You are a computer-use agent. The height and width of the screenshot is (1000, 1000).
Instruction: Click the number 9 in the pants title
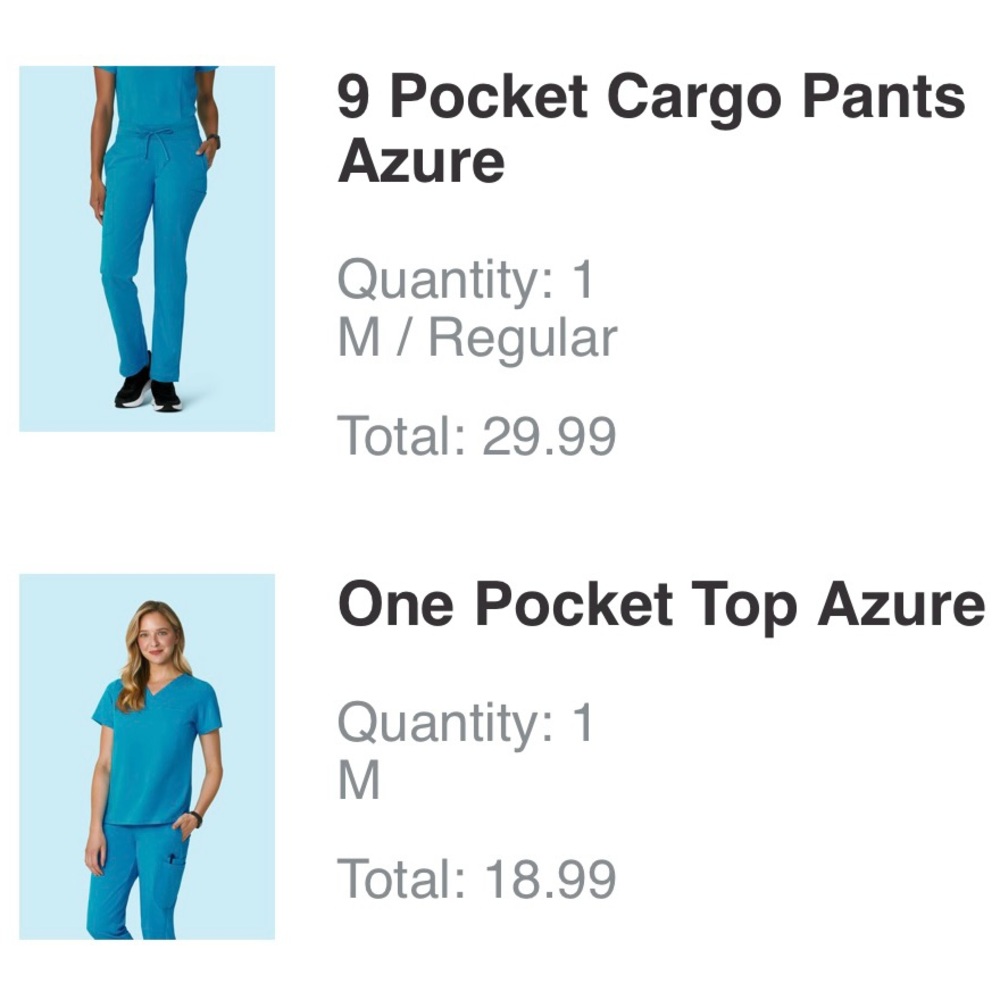pos(354,98)
